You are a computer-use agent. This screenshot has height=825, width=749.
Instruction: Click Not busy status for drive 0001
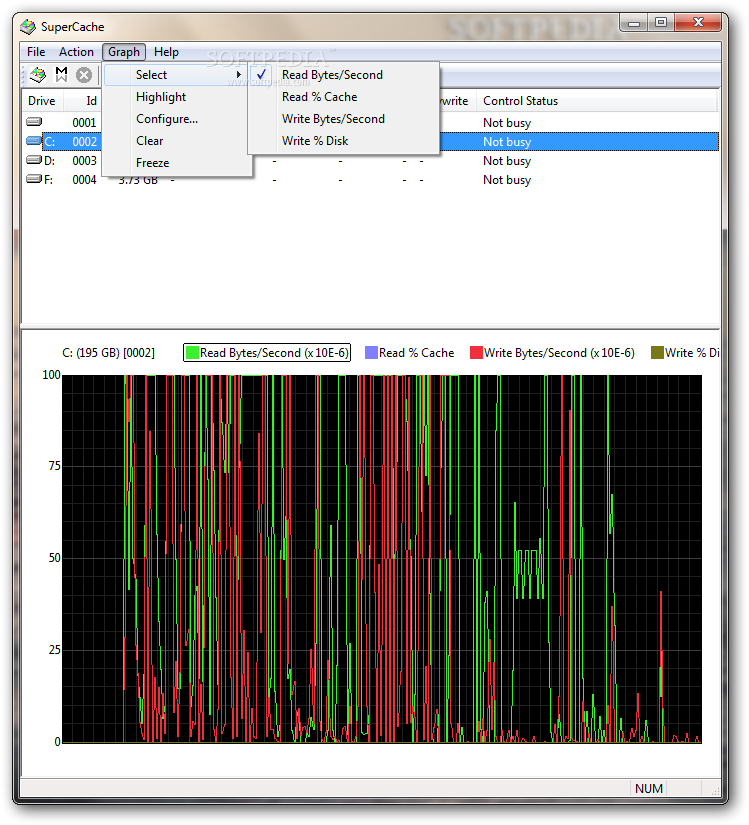(507, 123)
